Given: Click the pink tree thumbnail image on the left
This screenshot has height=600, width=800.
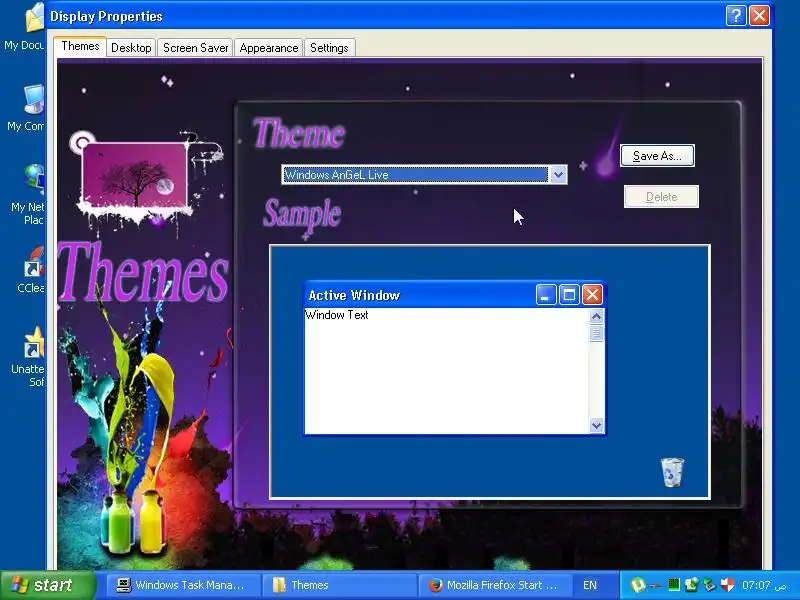Looking at the screenshot, I should click(134, 175).
